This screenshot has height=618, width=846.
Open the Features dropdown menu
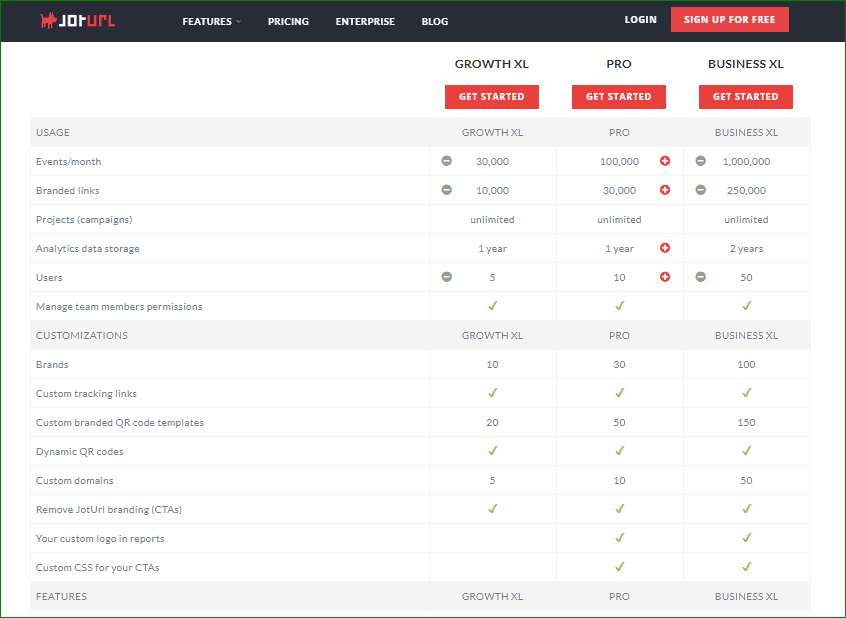212,22
